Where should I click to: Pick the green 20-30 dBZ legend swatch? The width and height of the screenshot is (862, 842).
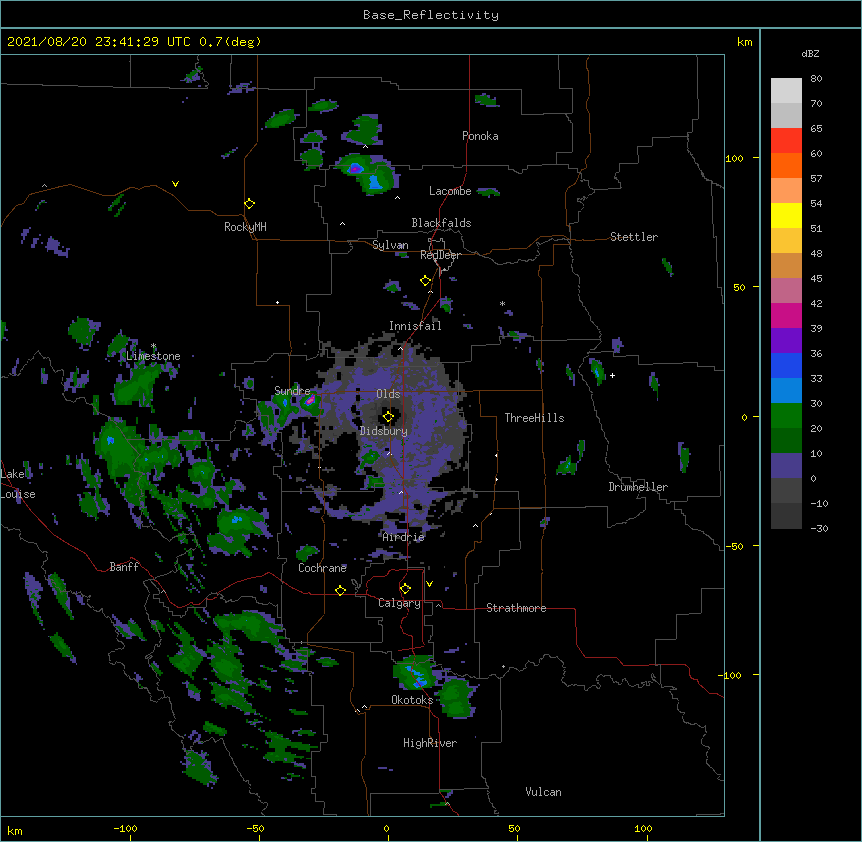point(786,416)
